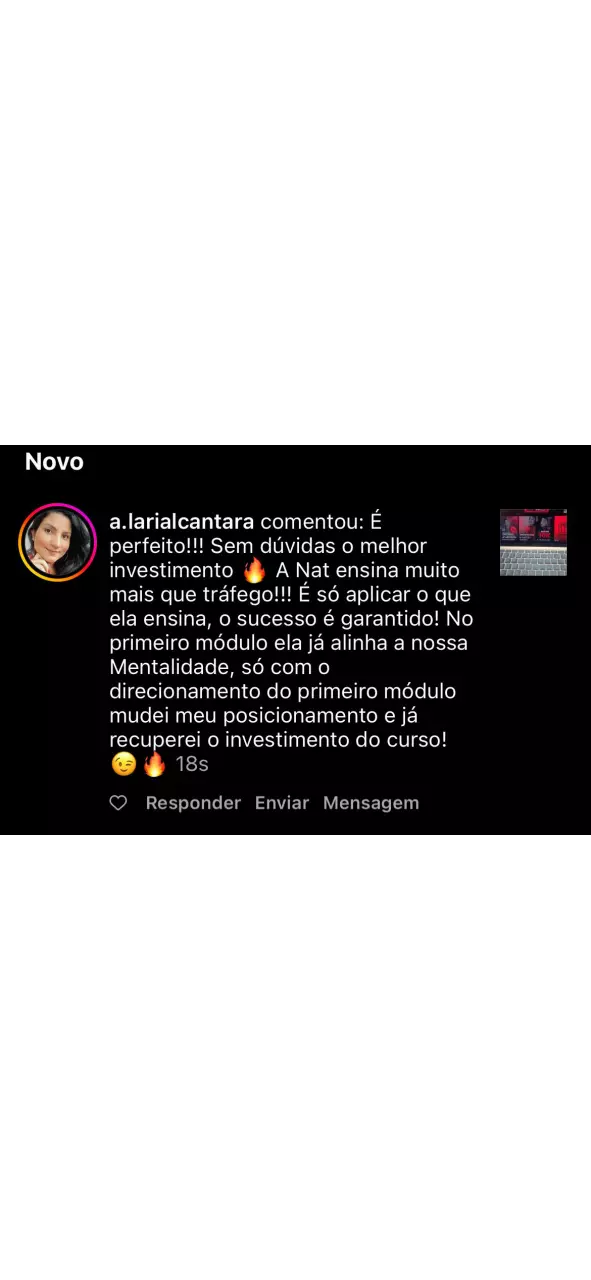Click the Enviar button
This screenshot has height=1280, width=591.
[x=282, y=803]
